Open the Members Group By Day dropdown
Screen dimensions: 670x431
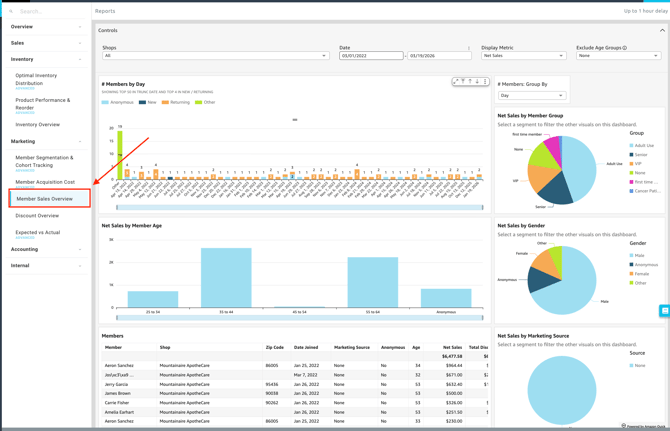pyautogui.click(x=531, y=96)
